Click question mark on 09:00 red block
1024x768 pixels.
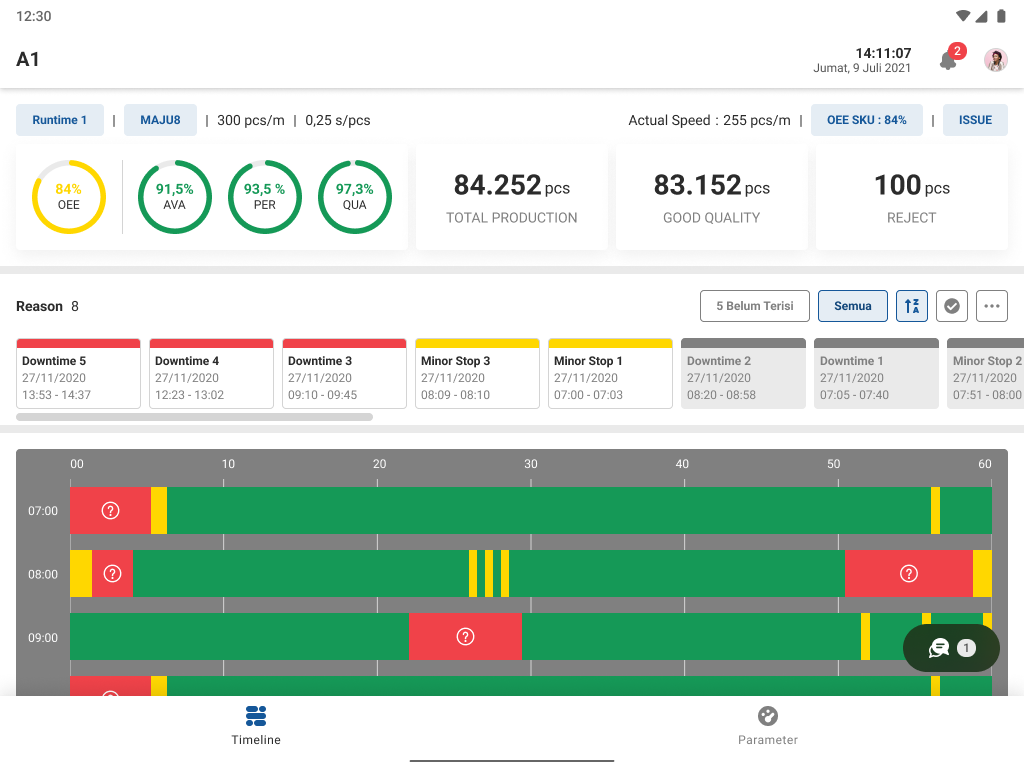pyautogui.click(x=465, y=637)
